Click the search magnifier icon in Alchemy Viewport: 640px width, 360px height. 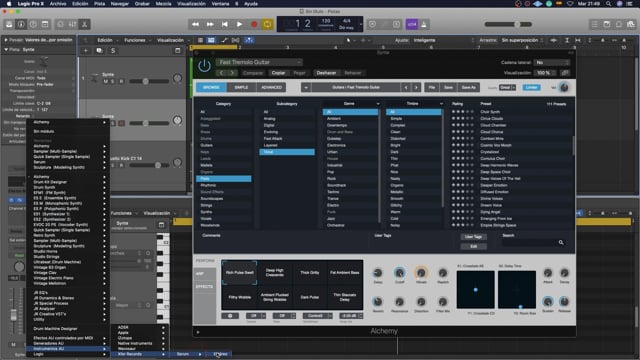[x=561, y=242]
